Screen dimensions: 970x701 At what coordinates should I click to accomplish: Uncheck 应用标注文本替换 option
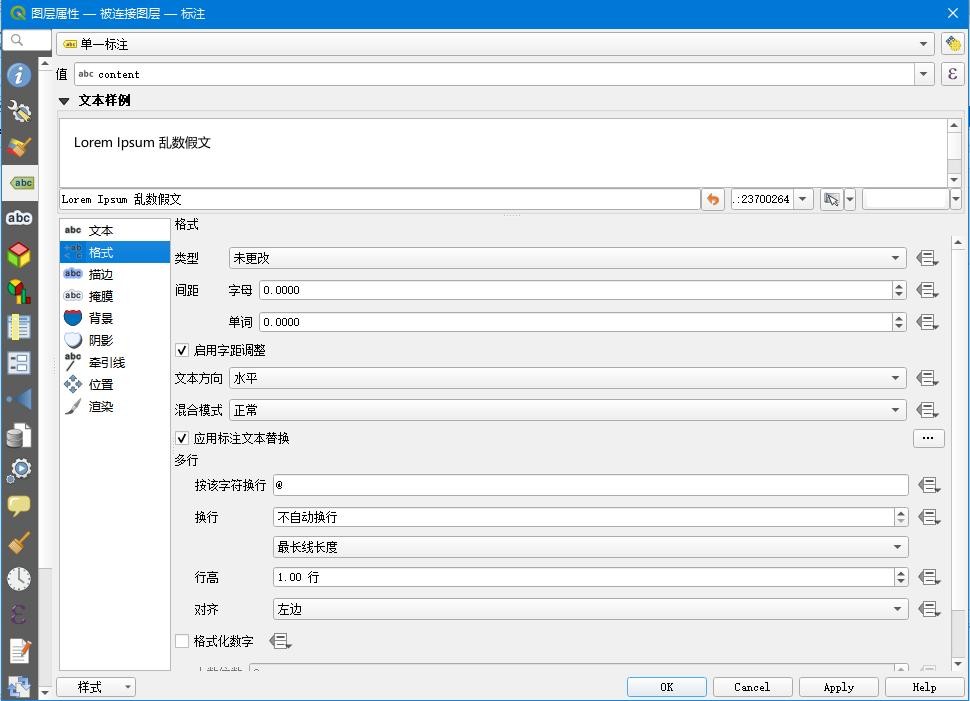tap(182, 438)
